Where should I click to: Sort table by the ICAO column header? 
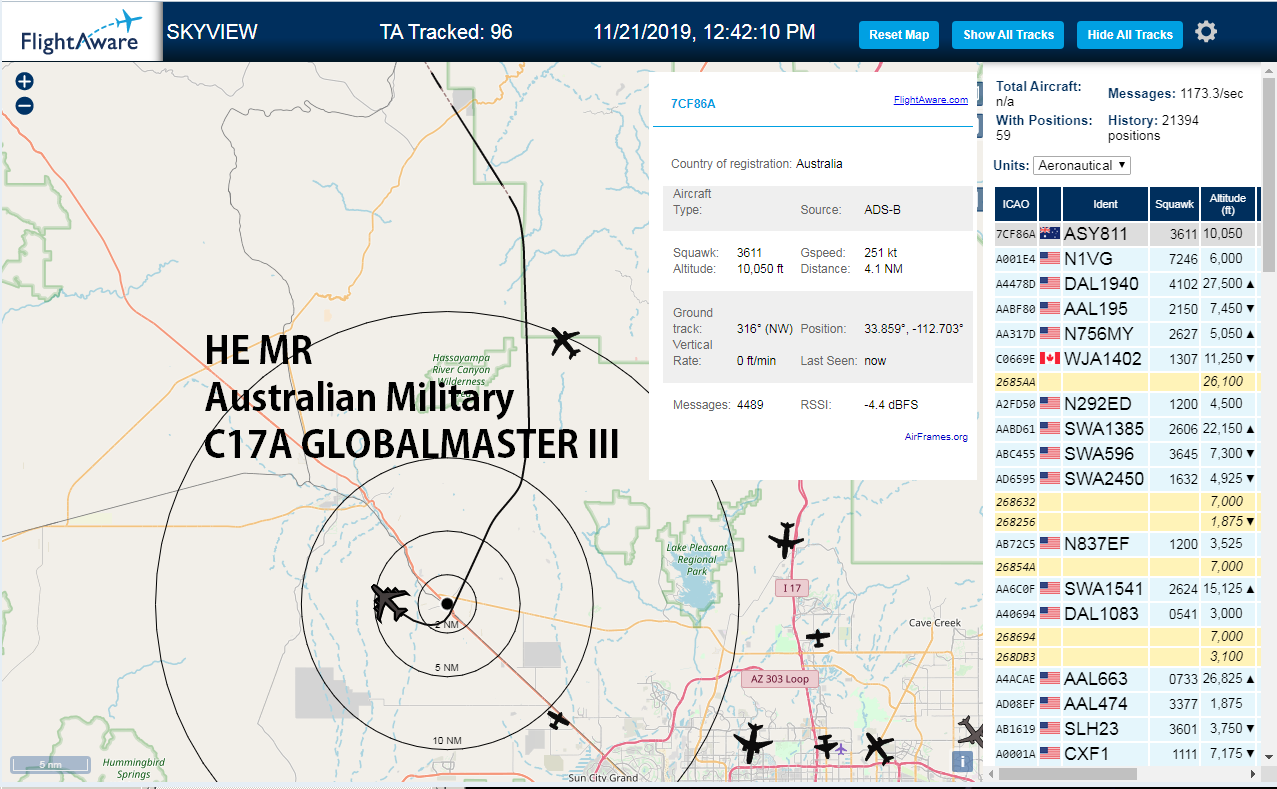1016,204
